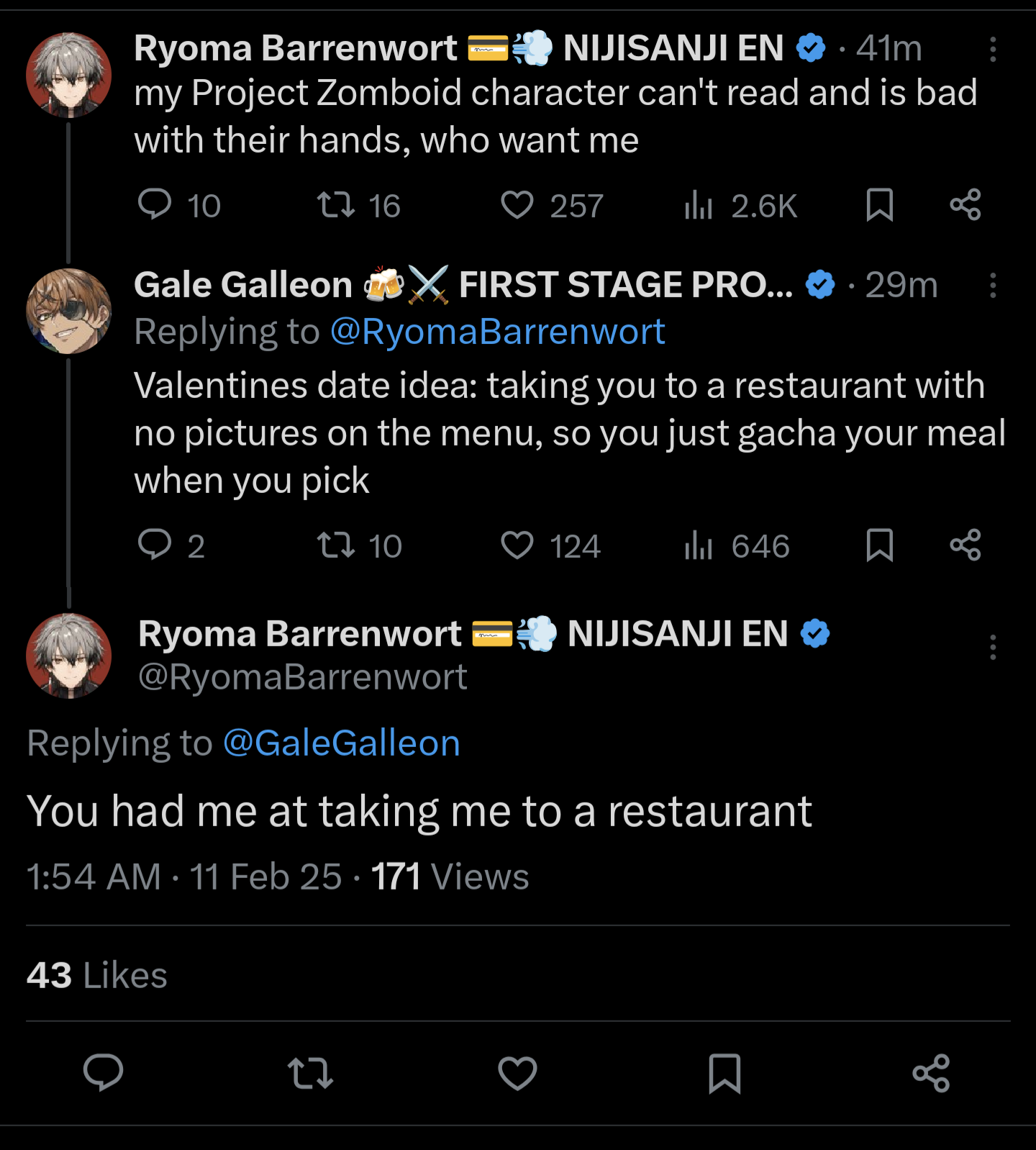
Task: Open the @RyomaBarrenwort mention link
Action: tap(497, 332)
